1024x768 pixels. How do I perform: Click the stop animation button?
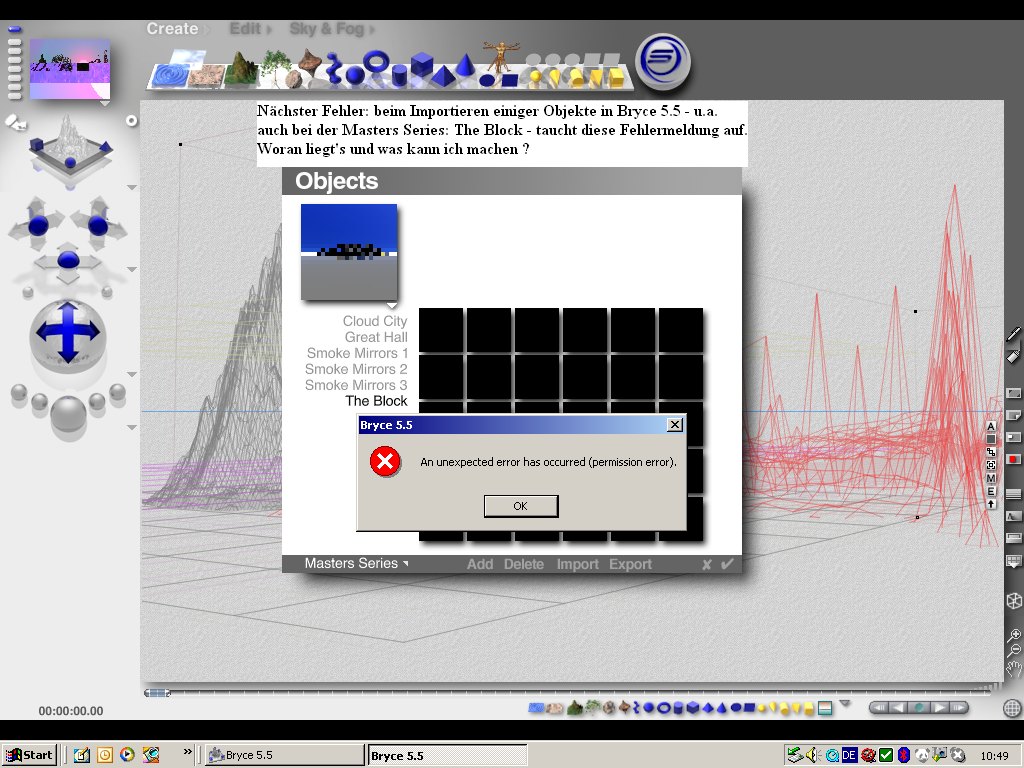coord(919,707)
